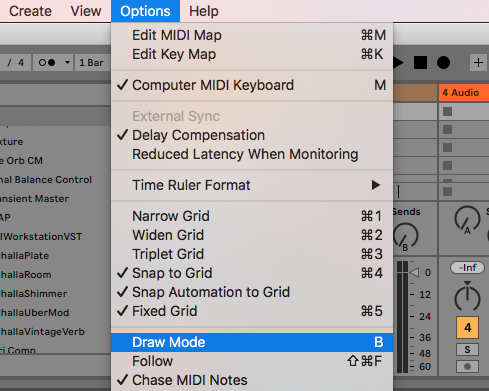Open the Help menu
489x391 pixels.
[x=204, y=11]
